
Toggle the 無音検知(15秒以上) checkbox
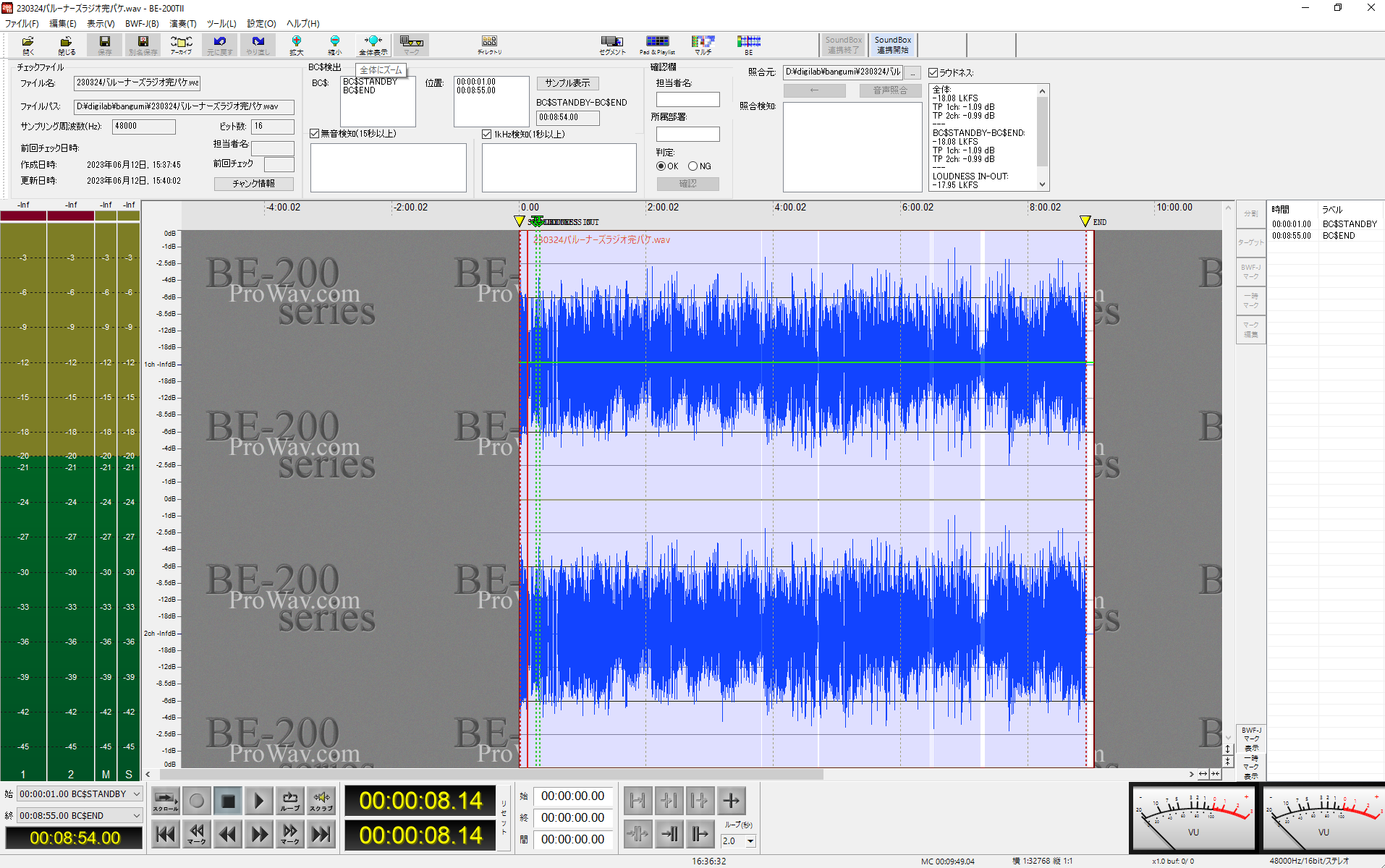tap(315, 134)
